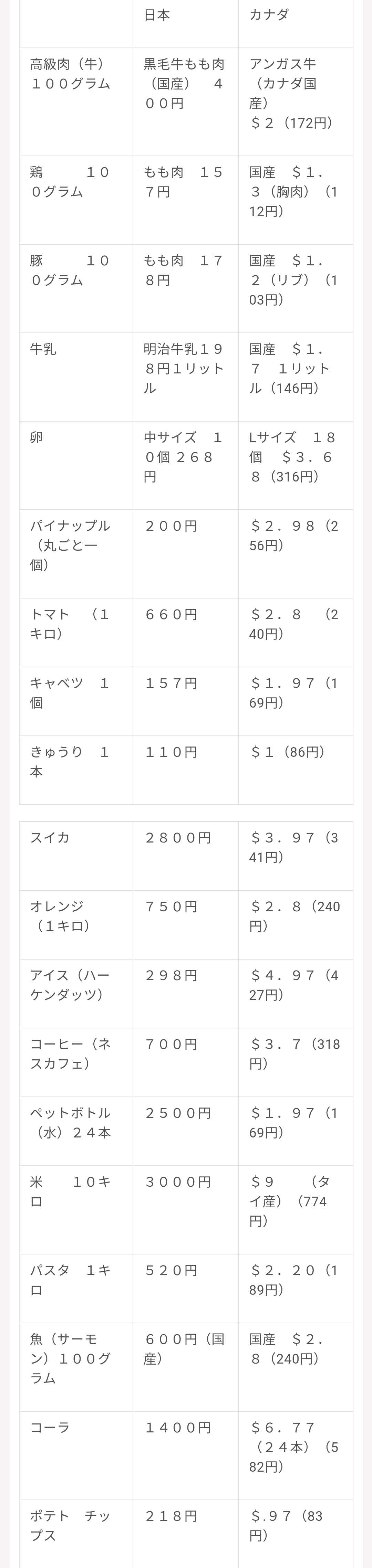Click the コーラ $6.77 (24本) cell
The image size is (372, 1568).
pos(295,1455)
